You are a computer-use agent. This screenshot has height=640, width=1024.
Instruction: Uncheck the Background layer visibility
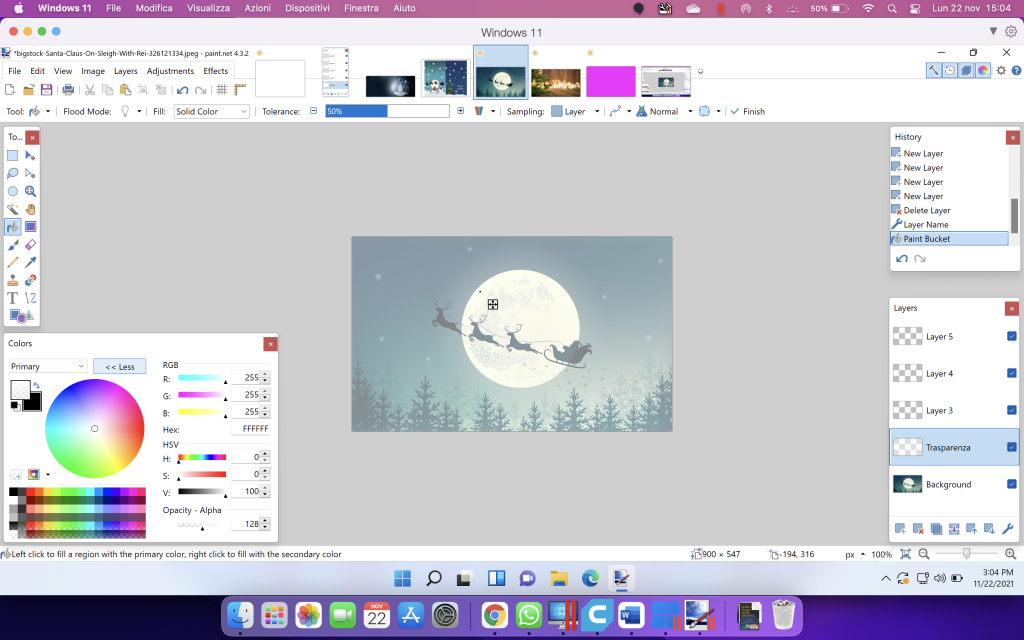(1011, 484)
